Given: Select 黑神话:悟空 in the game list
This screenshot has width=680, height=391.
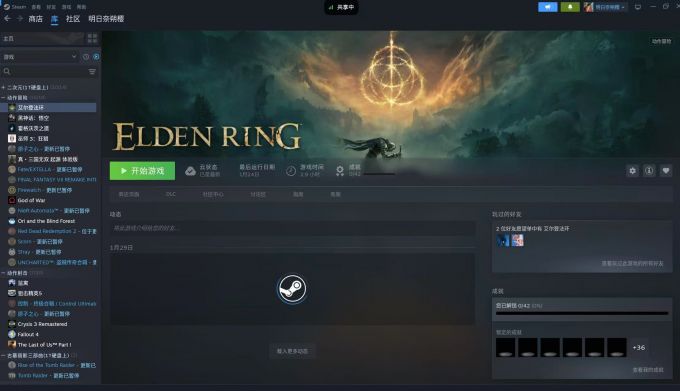Looking at the screenshot, I should pos(33,118).
